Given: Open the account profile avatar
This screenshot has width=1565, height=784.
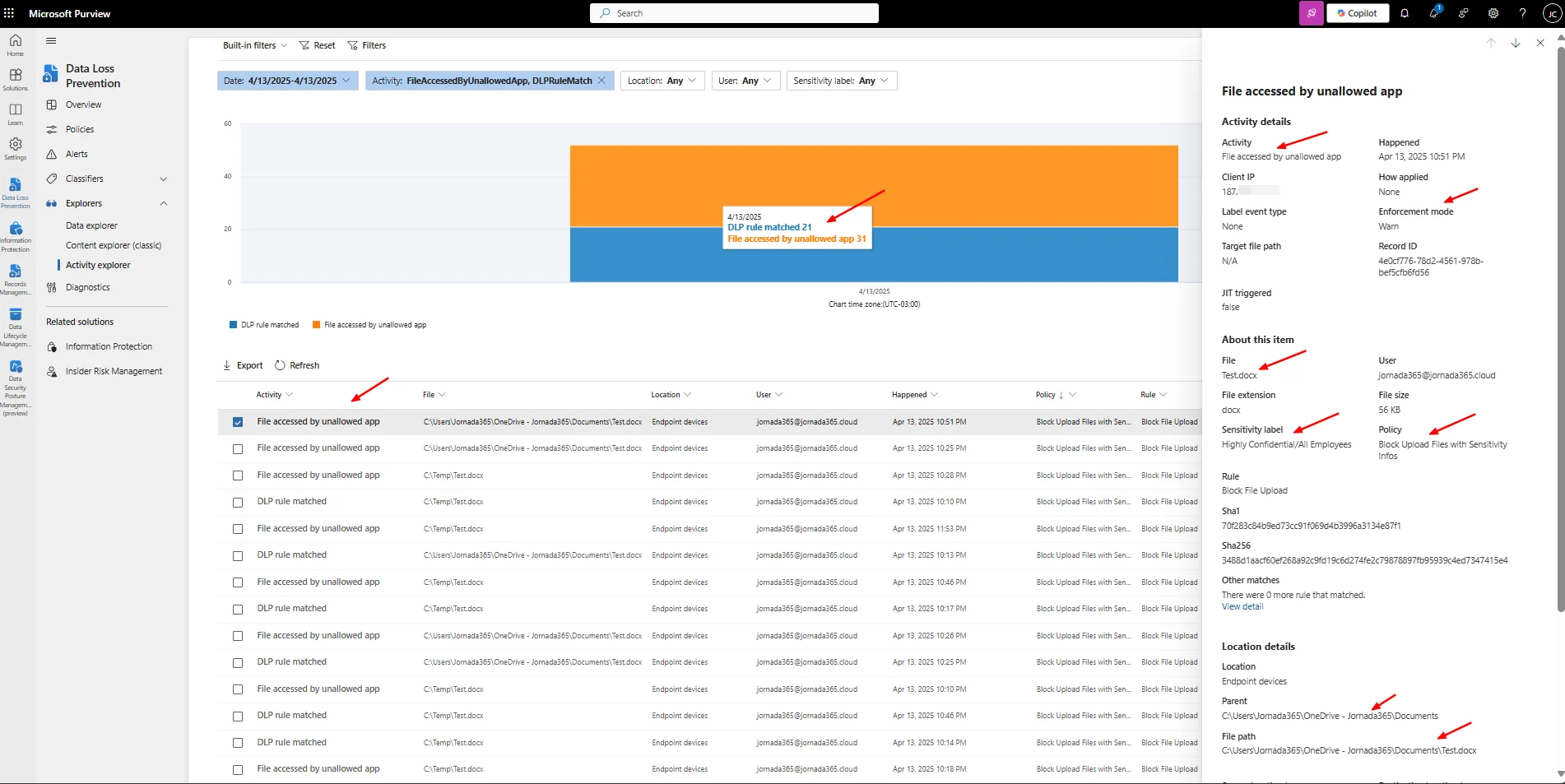Looking at the screenshot, I should [x=1552, y=13].
